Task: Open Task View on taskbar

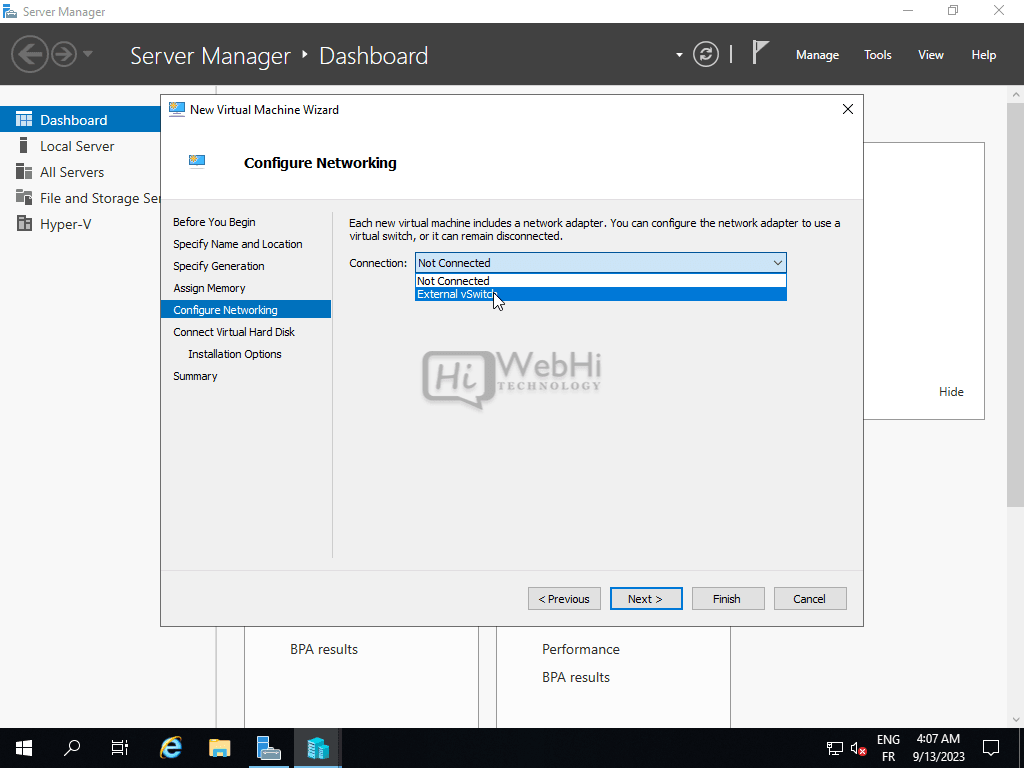Action: (120, 748)
